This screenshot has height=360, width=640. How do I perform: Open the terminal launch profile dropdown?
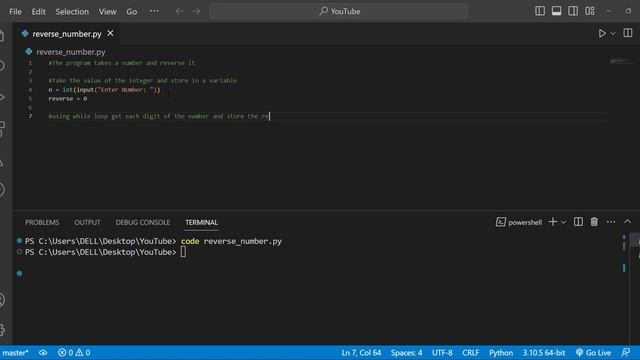point(563,222)
